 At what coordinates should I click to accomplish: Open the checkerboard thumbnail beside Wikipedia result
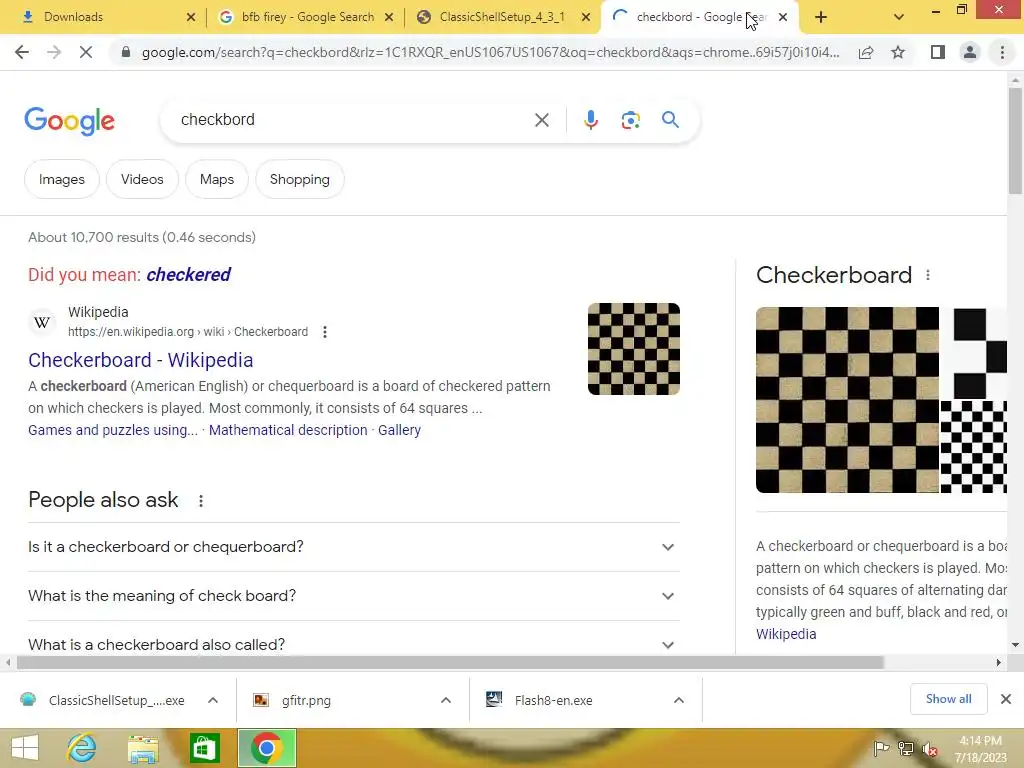tap(633, 349)
